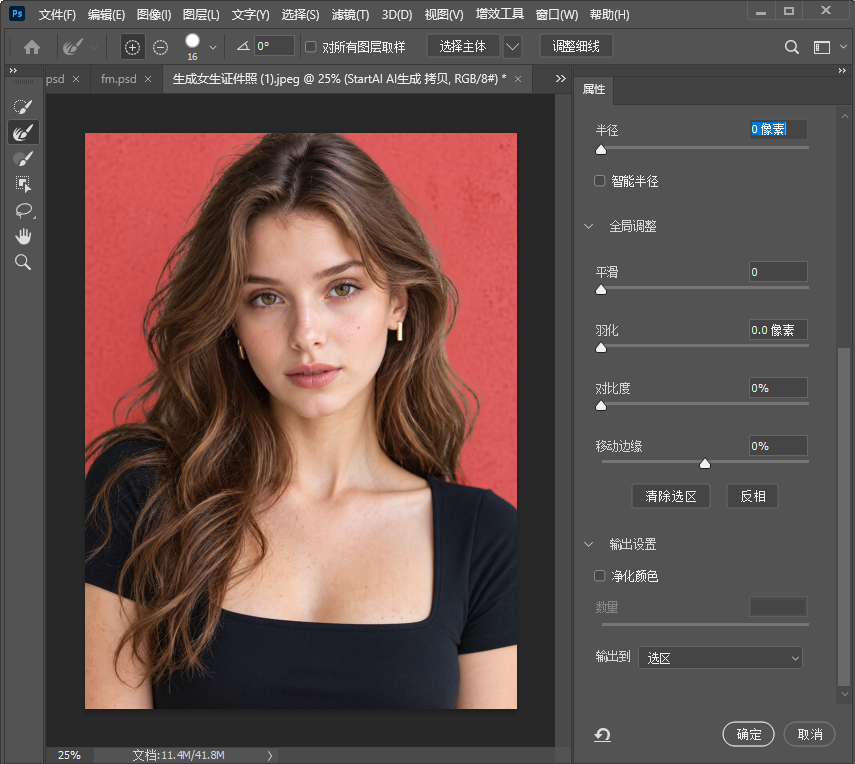Enable the 净化颜色 checkbox
The height and width of the screenshot is (764, 855).
coord(600,576)
